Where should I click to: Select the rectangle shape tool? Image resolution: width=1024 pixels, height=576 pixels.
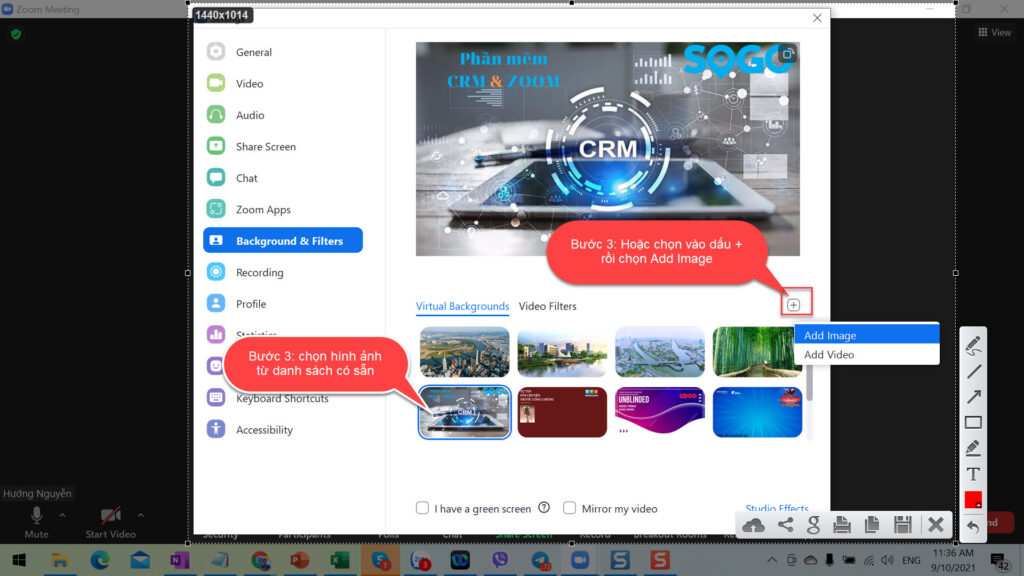(973, 422)
